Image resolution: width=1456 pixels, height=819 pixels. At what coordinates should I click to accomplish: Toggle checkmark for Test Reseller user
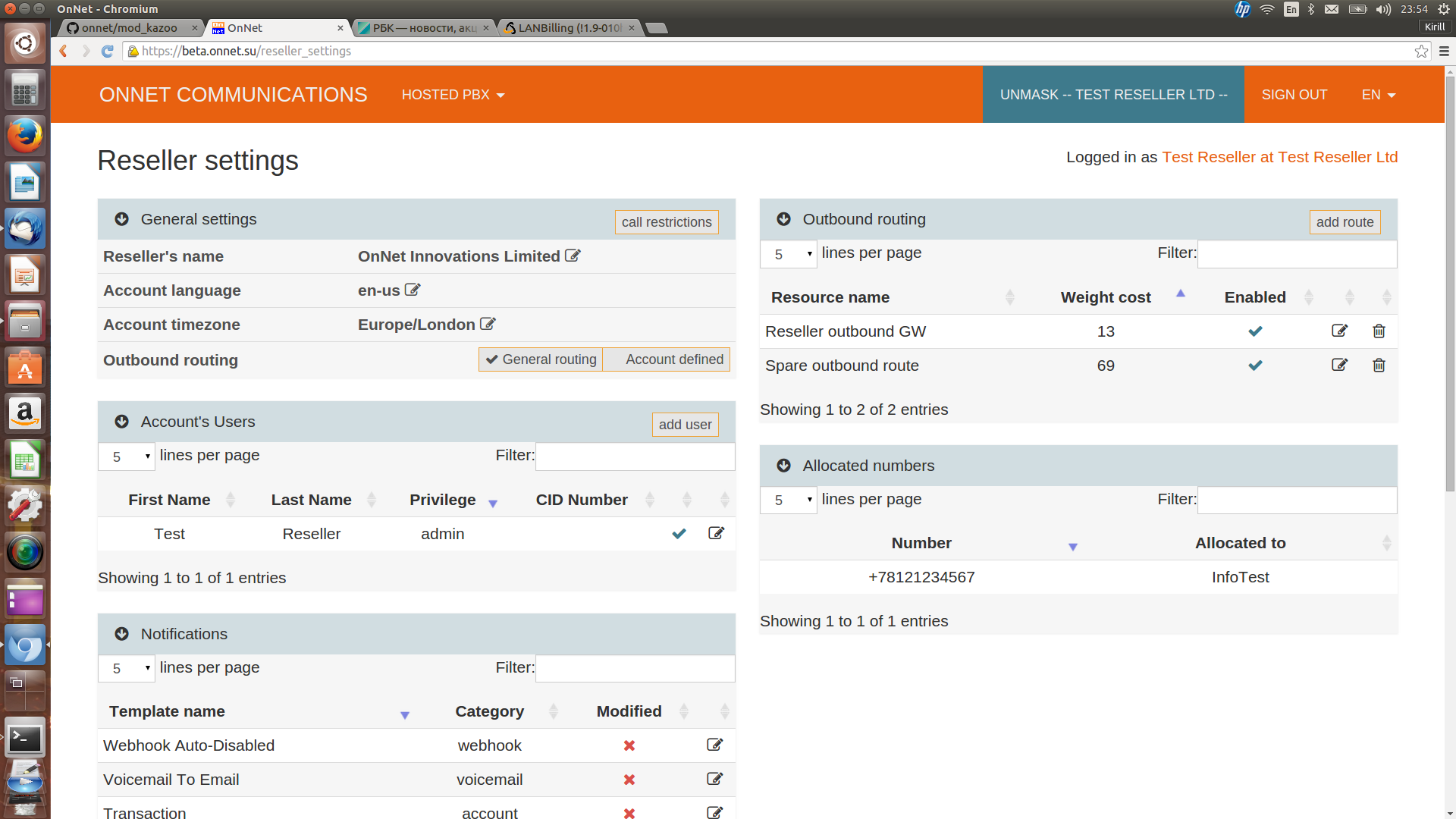[679, 533]
